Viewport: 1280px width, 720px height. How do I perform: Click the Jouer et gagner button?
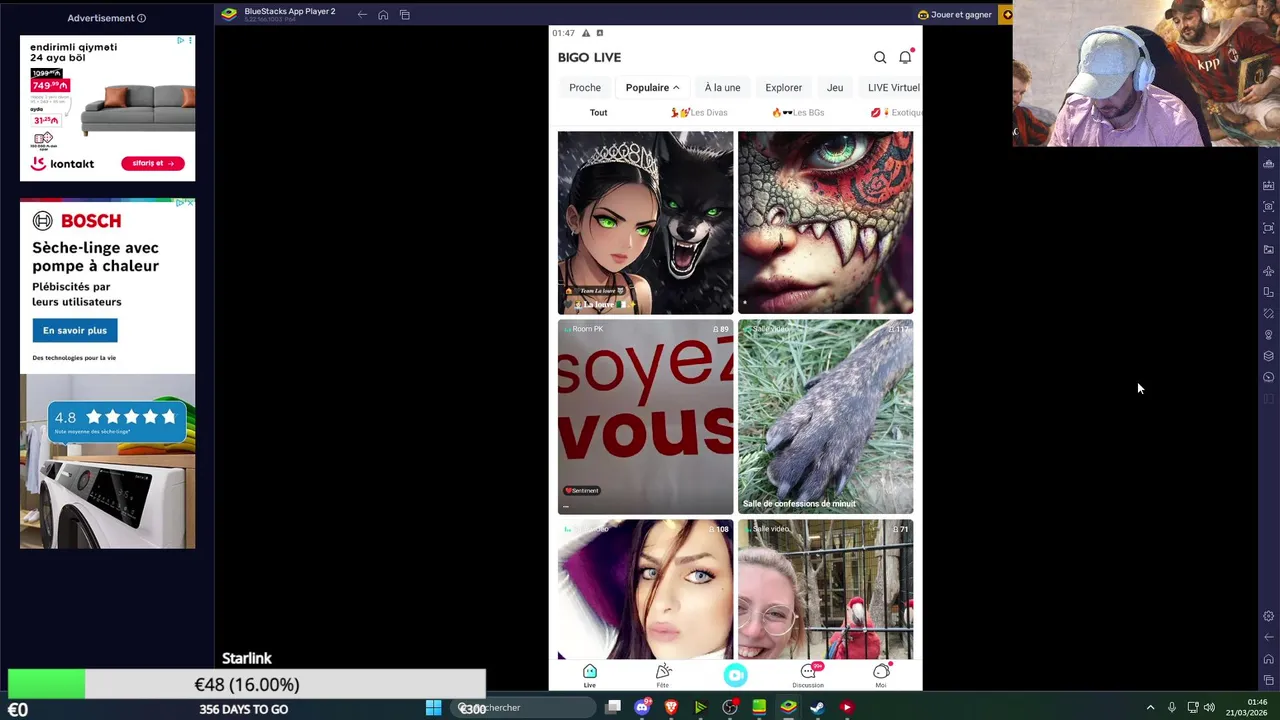pos(955,14)
